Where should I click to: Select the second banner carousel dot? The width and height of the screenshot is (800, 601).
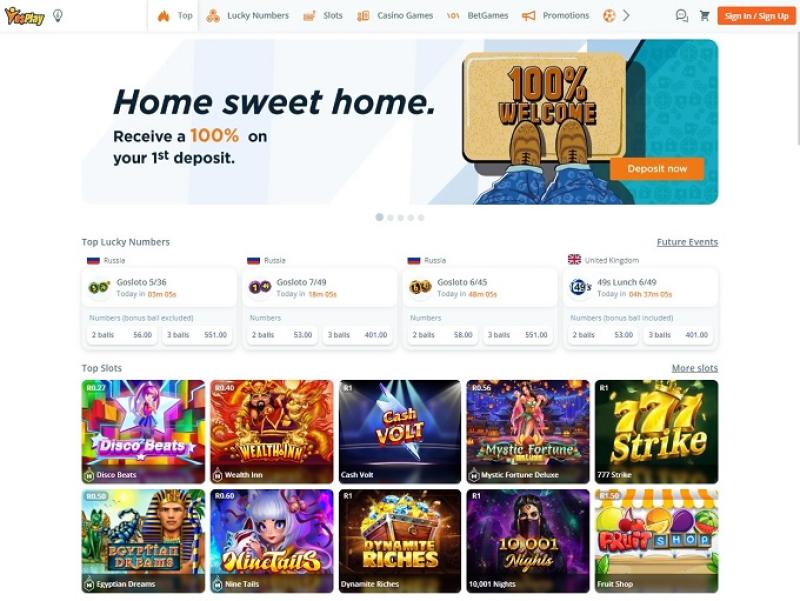coord(390,217)
